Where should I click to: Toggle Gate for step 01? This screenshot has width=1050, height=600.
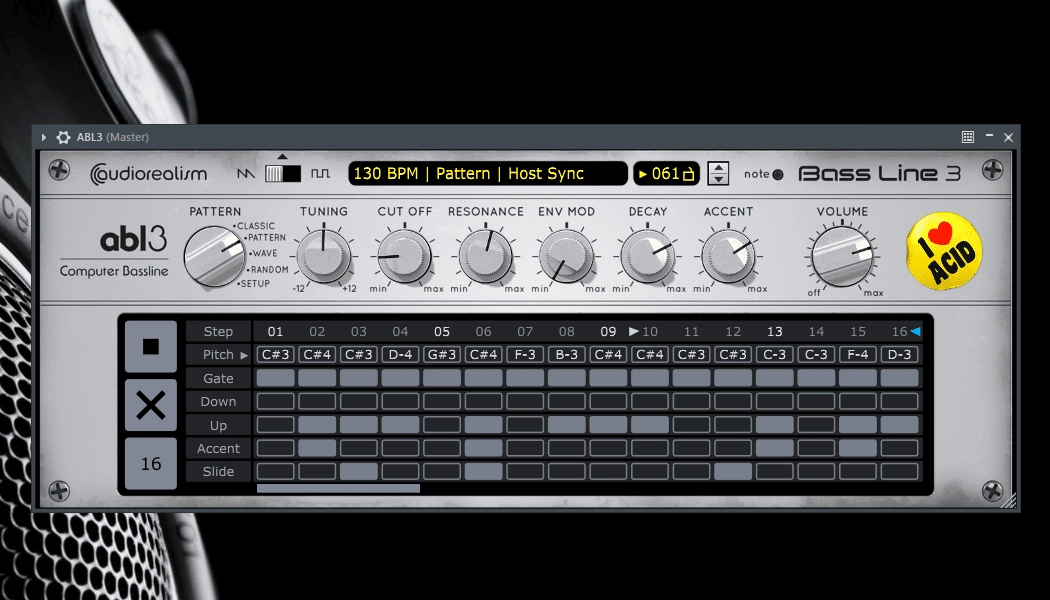275,378
